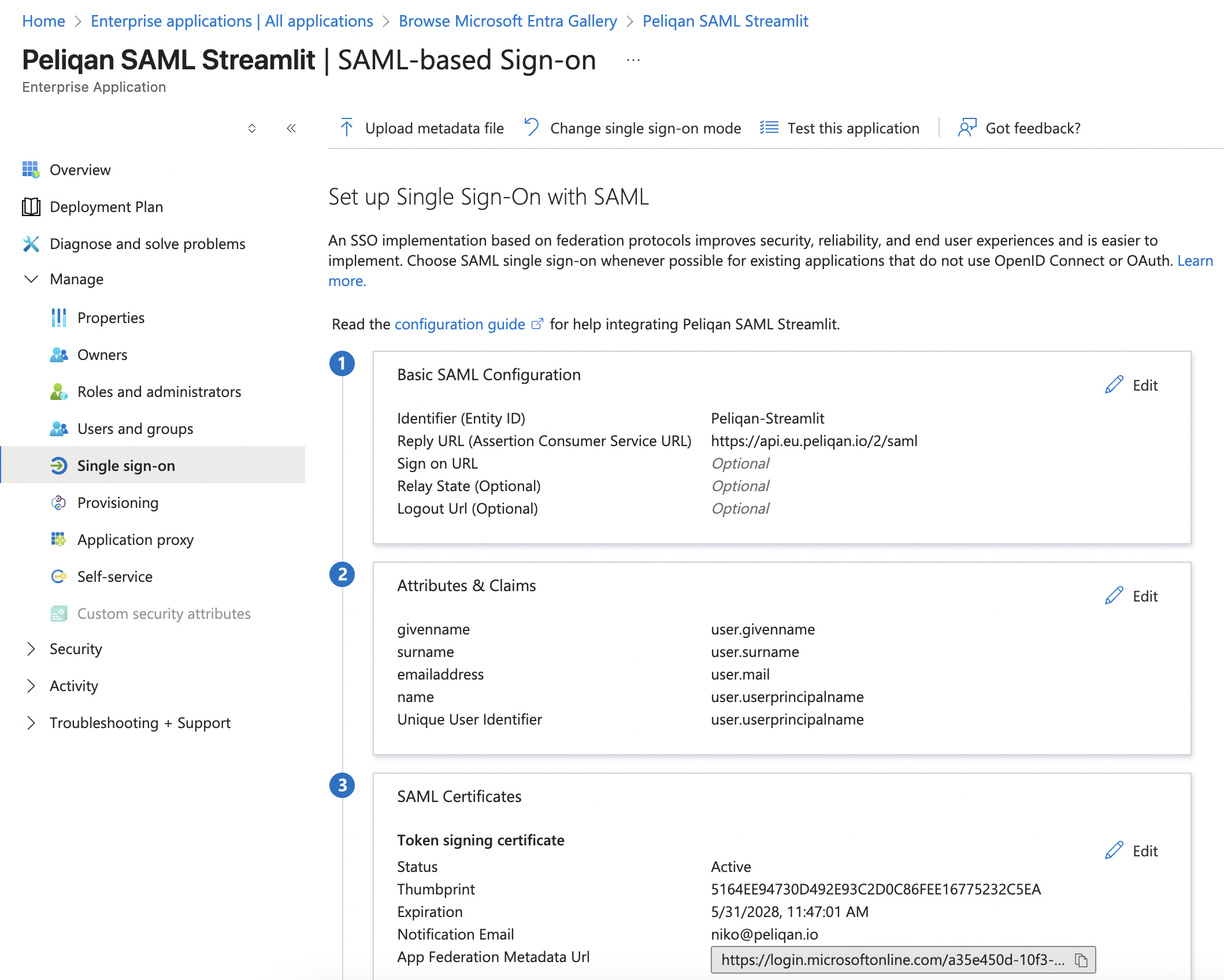1224x980 pixels.
Task: Open Users and groups label
Action: pyautogui.click(x=135, y=429)
